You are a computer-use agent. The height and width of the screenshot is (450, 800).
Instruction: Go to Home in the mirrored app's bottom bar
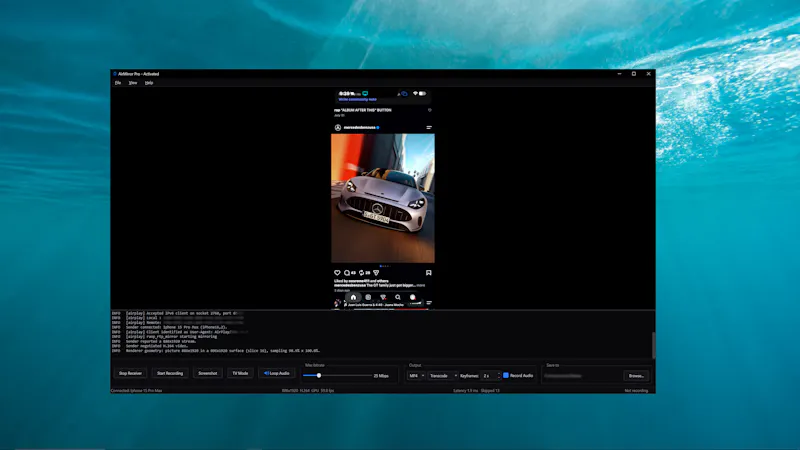353,297
